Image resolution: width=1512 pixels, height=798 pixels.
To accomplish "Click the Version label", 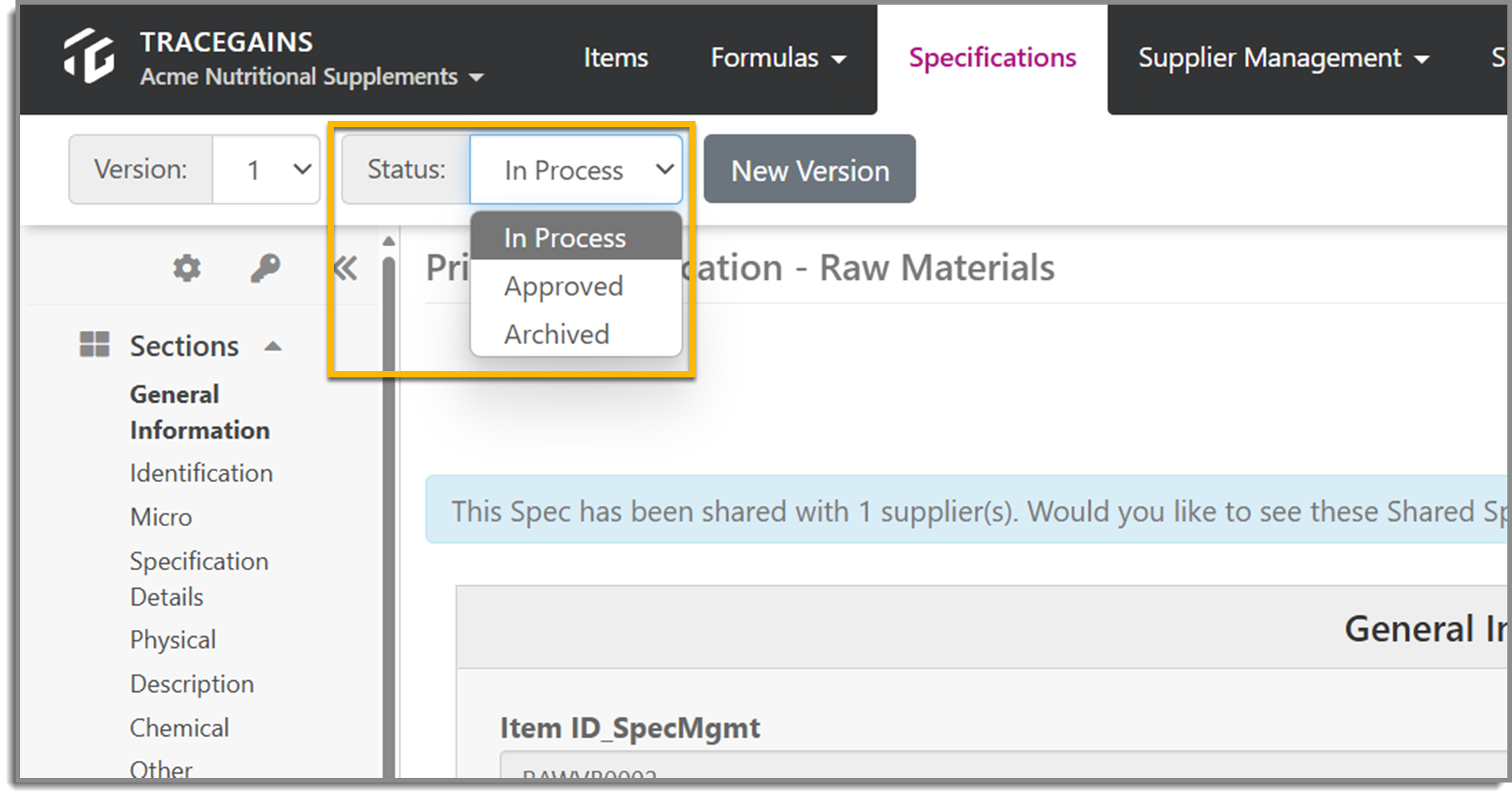I will [x=141, y=169].
